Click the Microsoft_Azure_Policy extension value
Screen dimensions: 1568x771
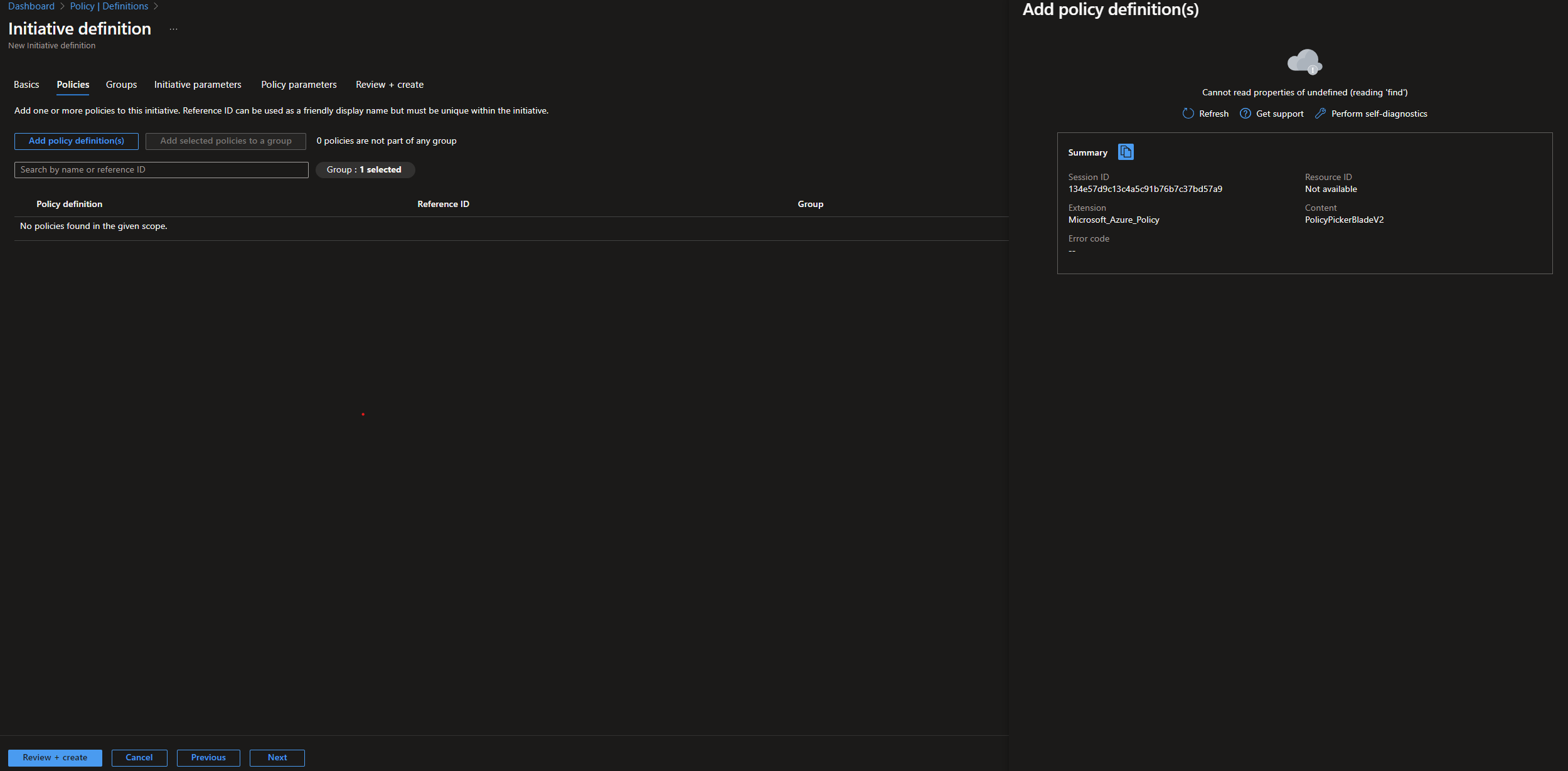(x=1114, y=220)
